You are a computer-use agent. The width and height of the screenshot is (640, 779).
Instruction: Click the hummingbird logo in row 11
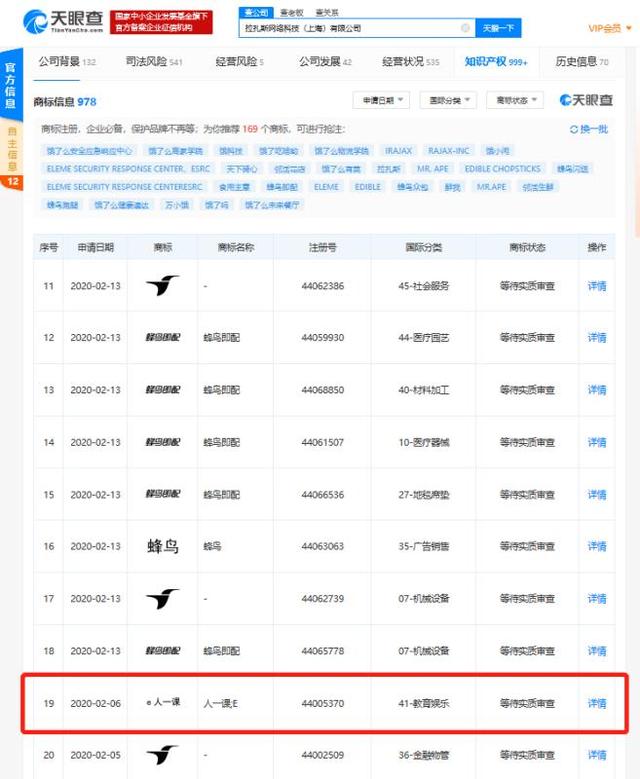point(162,286)
